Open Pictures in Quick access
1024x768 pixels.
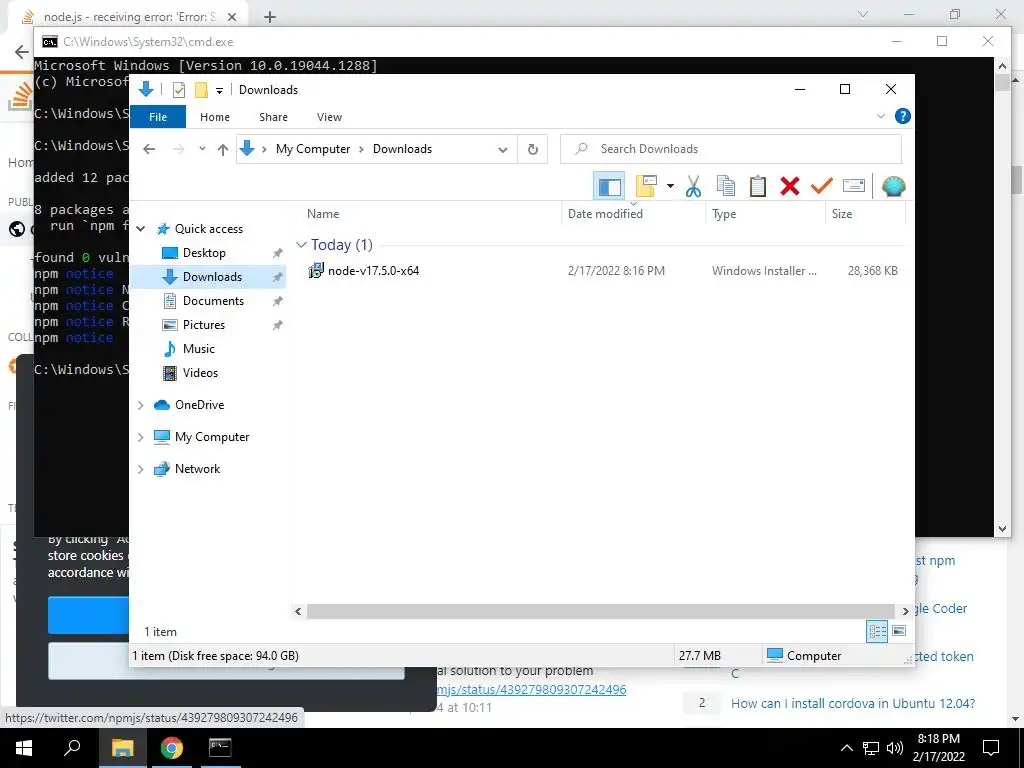coord(203,325)
